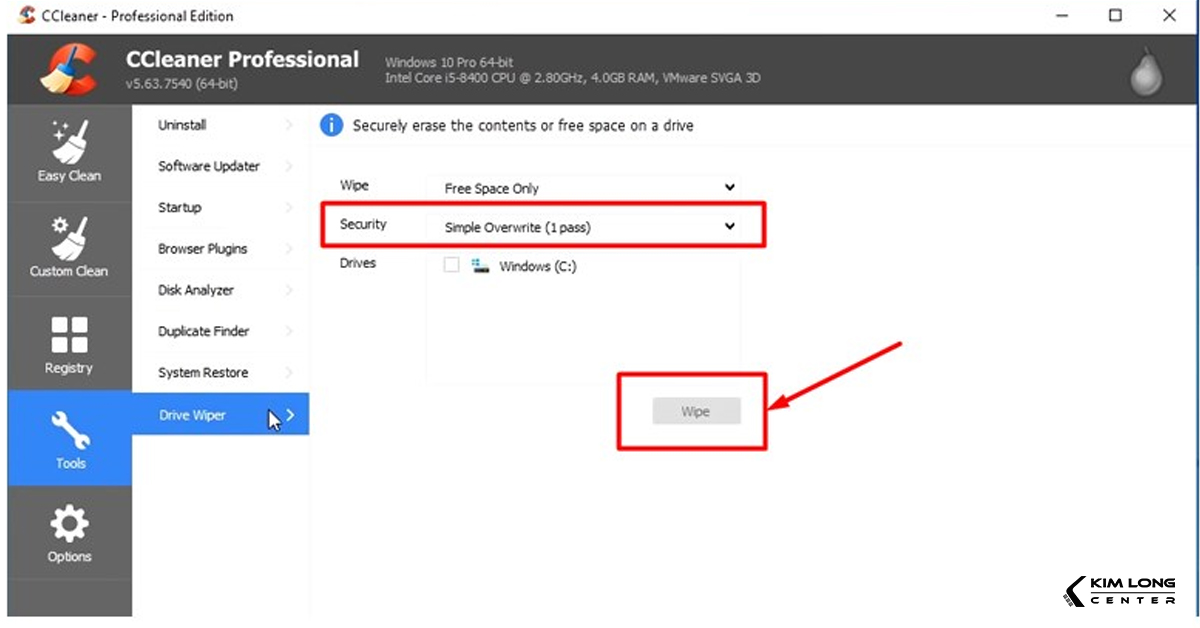Open the Uninstall tools section
Image resolution: width=1200 pixels, height=628 pixels.
(x=183, y=125)
